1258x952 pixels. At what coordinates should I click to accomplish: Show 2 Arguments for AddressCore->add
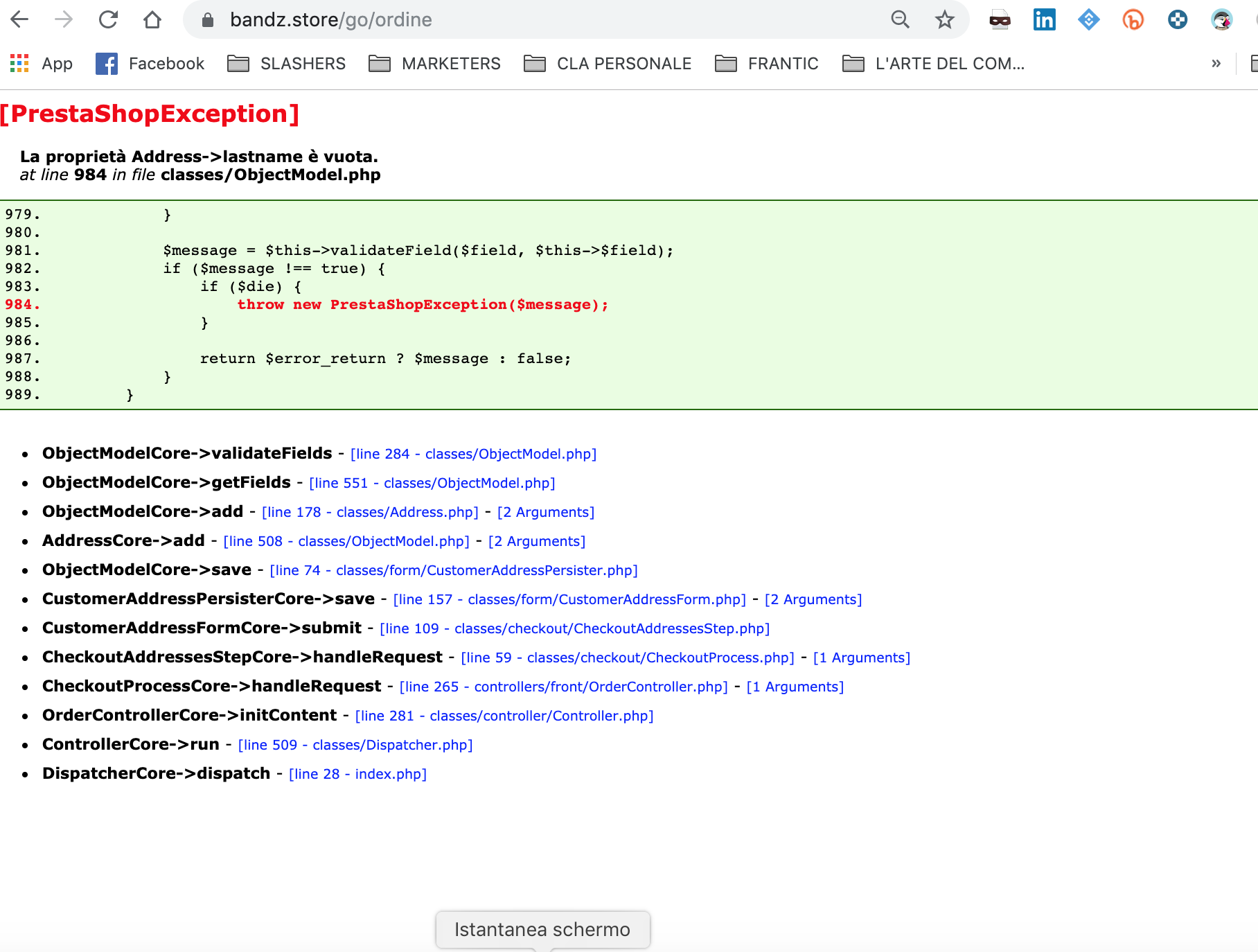(537, 541)
